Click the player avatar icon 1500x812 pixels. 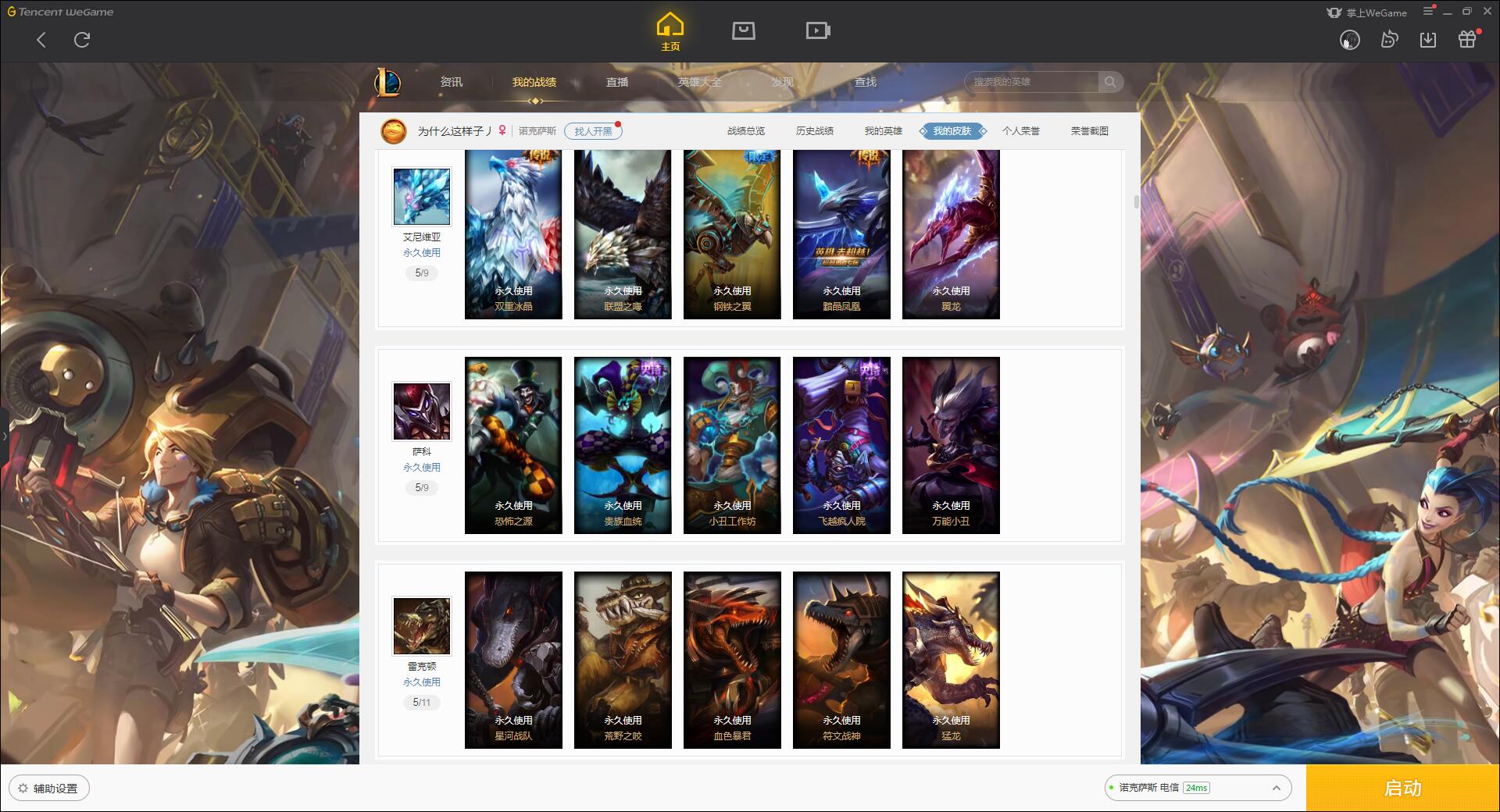[394, 131]
